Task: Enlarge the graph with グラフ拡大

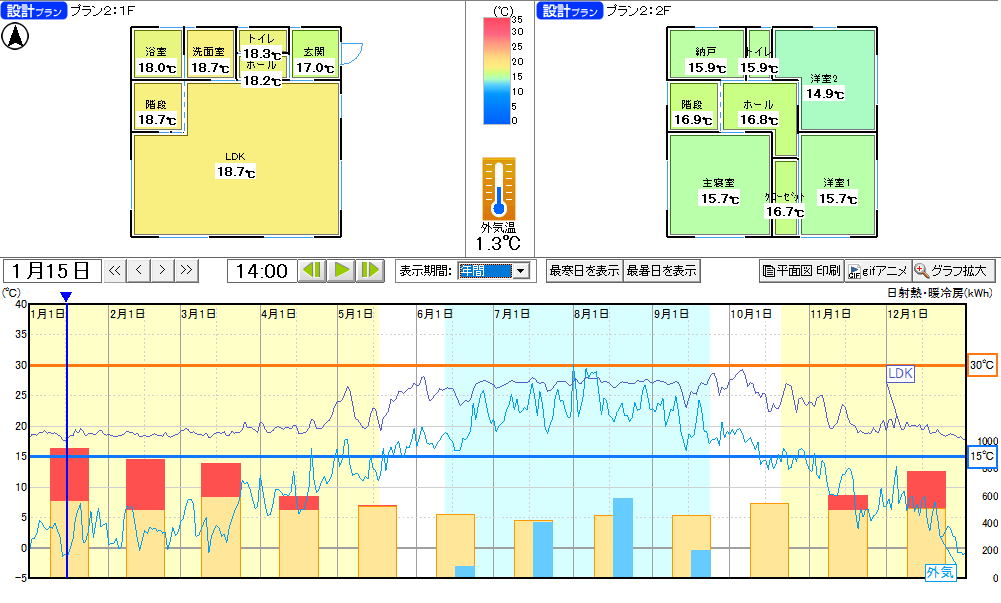Action: pos(953,270)
